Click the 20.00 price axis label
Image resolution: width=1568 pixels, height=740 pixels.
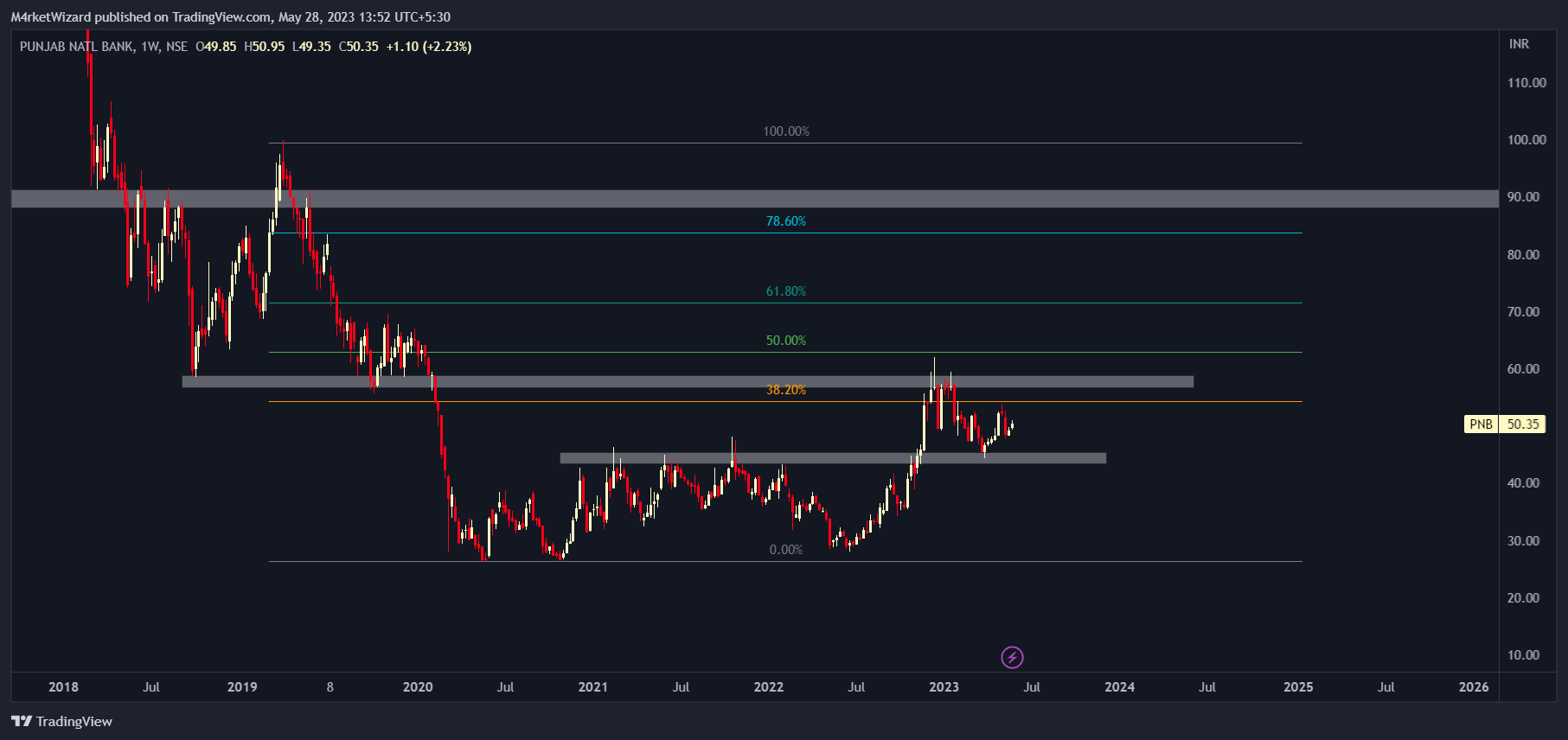[x=1523, y=598]
